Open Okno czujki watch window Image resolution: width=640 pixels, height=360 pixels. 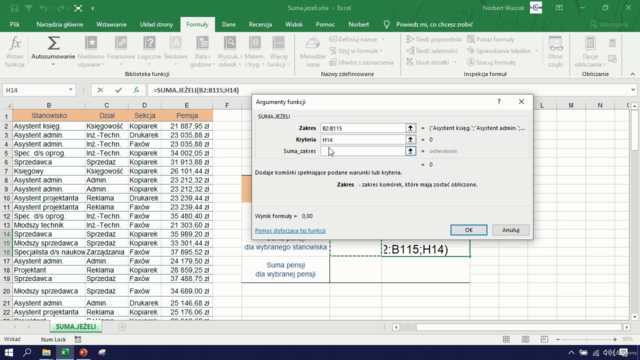pyautogui.click(x=555, y=51)
